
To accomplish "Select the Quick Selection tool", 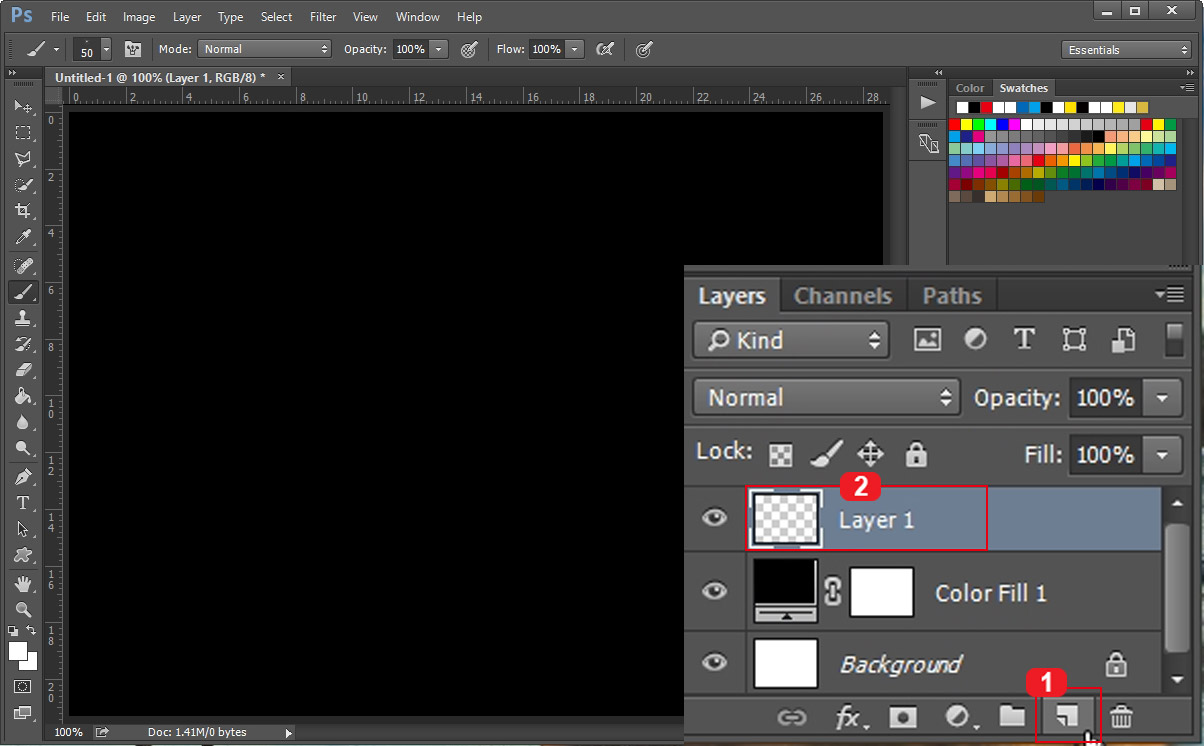I will click(x=23, y=184).
